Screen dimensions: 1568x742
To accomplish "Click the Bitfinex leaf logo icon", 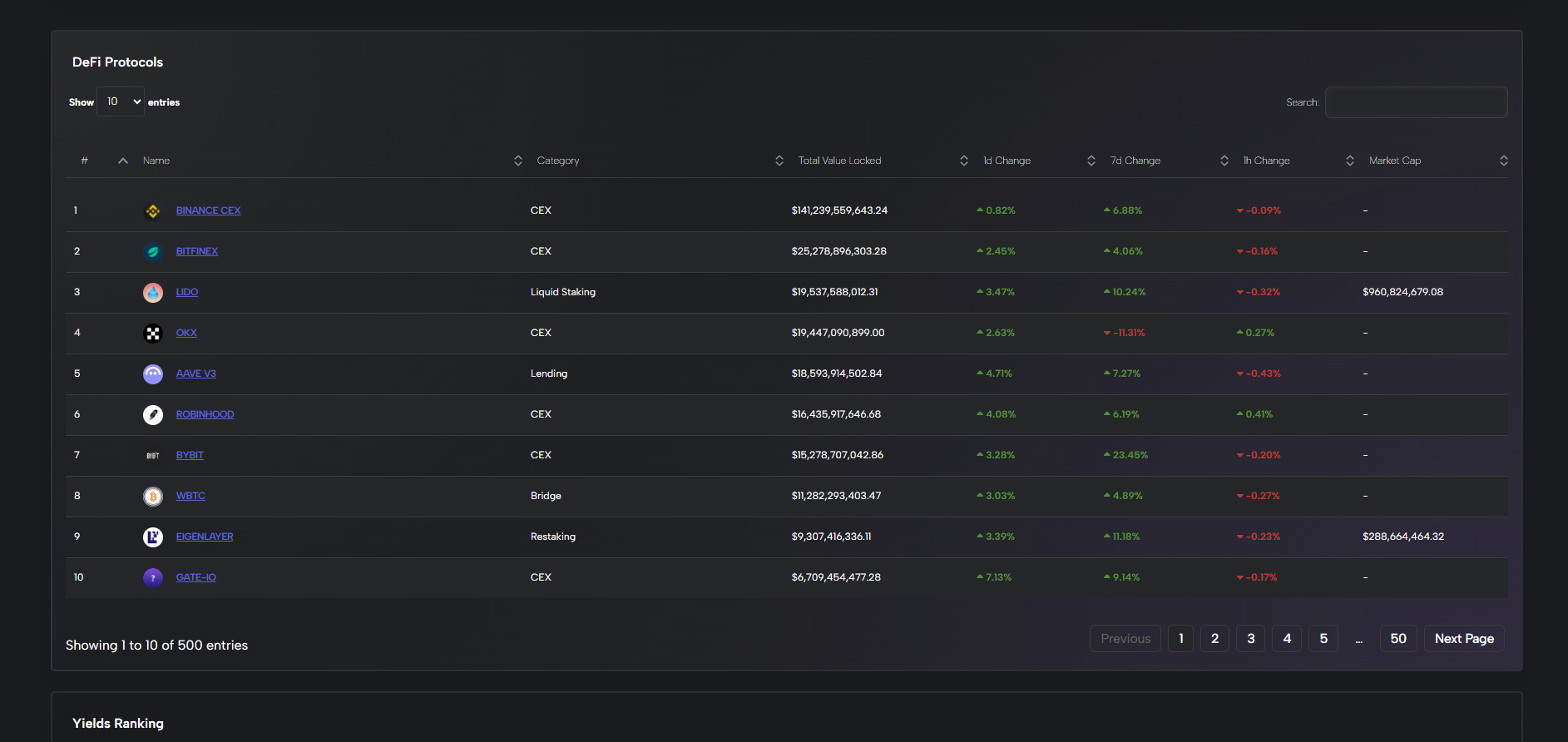I will [153, 252].
